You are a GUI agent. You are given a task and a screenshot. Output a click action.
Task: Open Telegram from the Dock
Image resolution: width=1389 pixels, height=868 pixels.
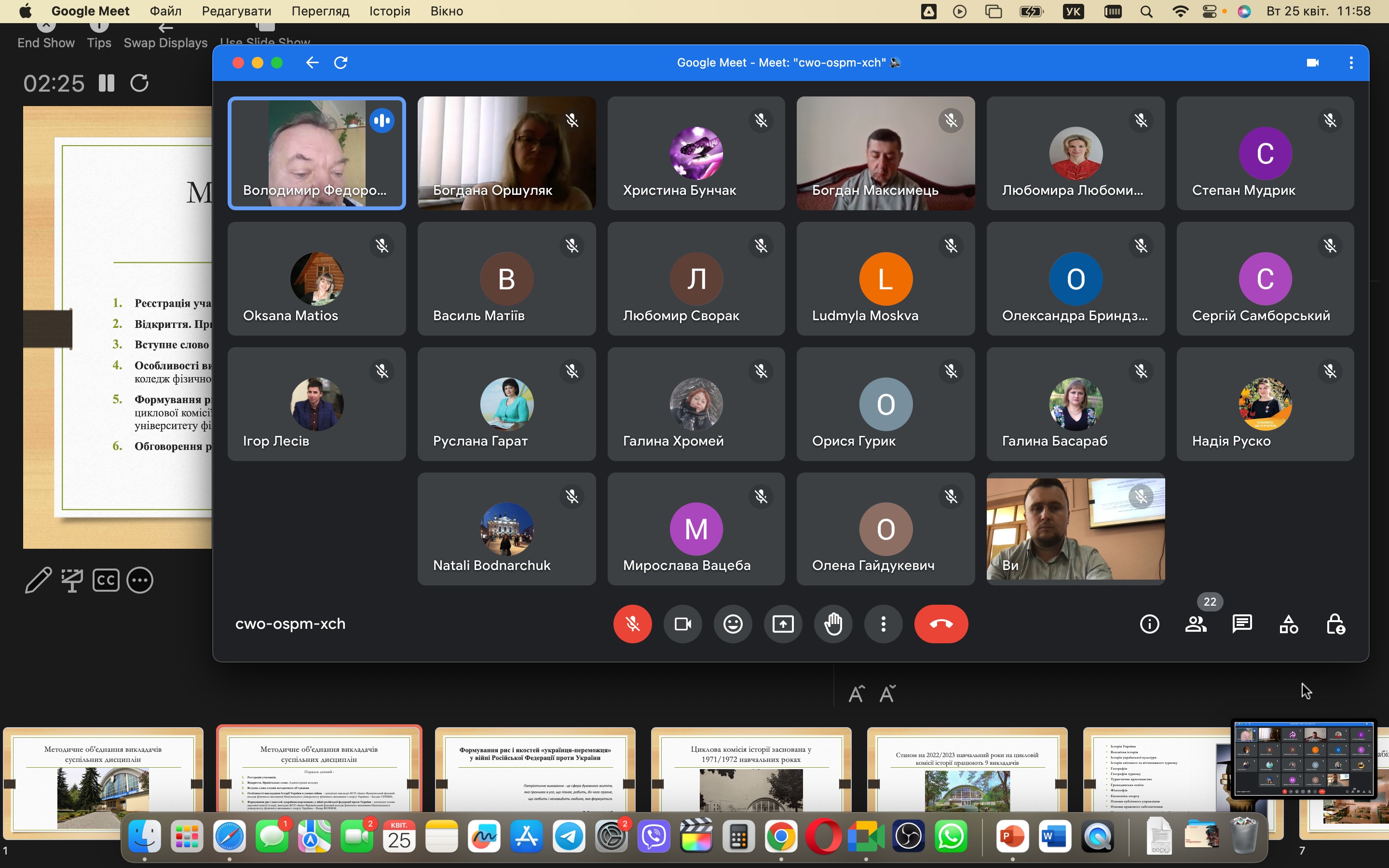click(569, 837)
